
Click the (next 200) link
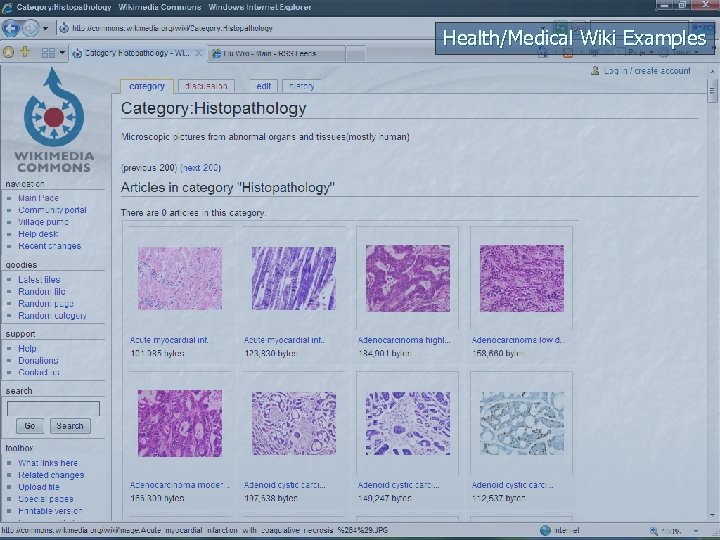(x=201, y=168)
